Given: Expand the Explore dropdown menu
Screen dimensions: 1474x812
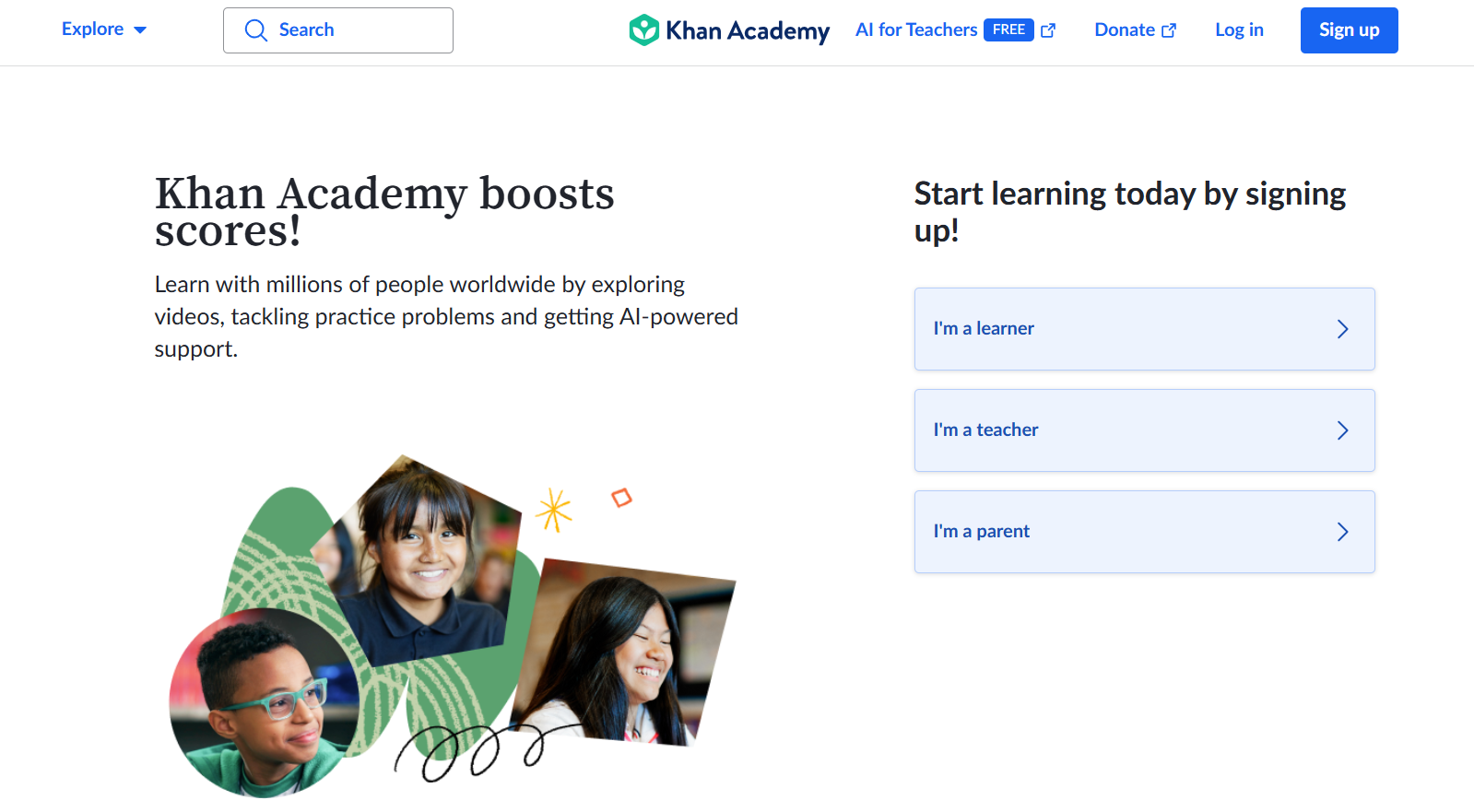Looking at the screenshot, I should 104,29.
